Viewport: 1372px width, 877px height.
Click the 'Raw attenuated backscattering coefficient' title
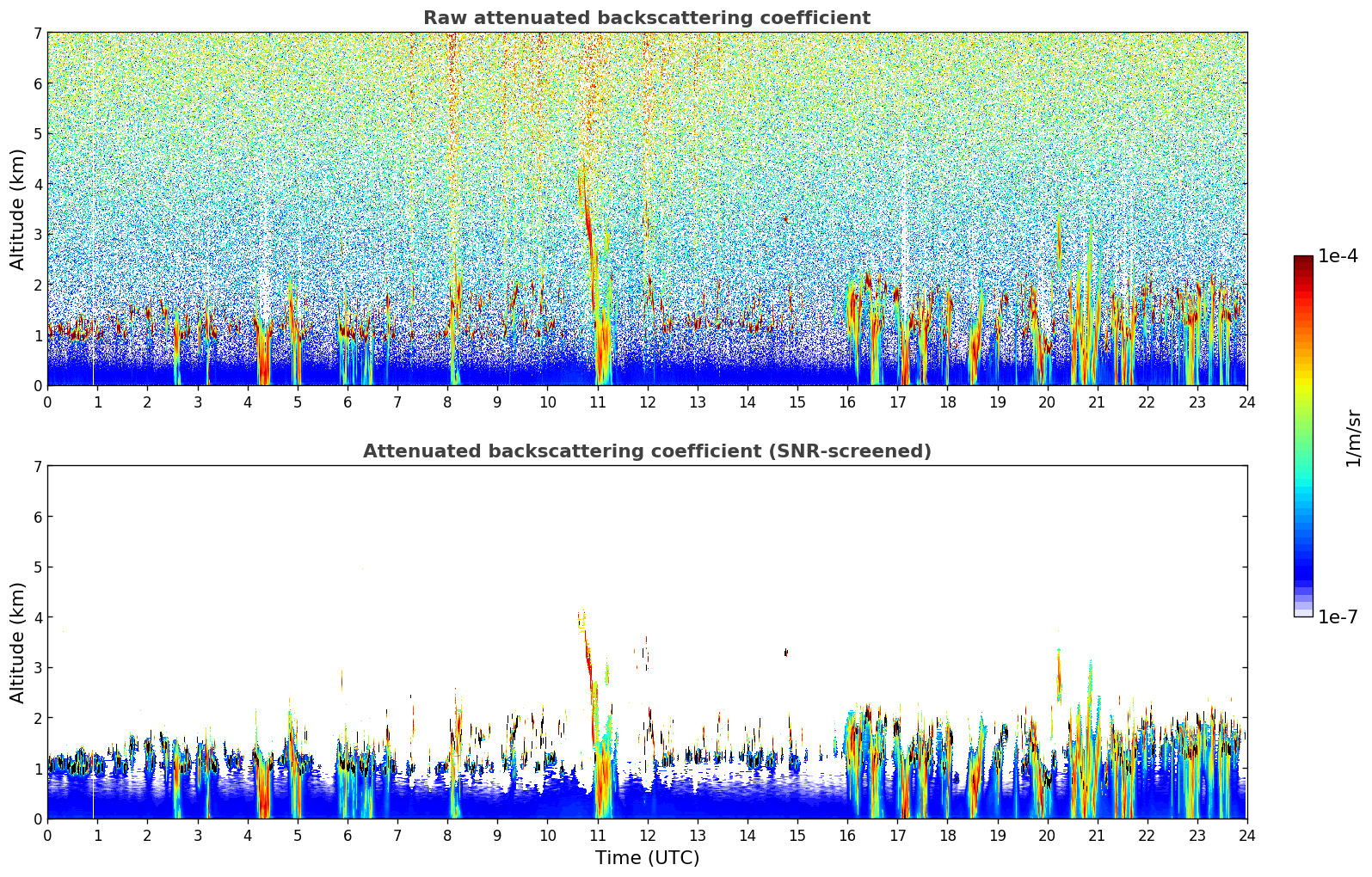pos(646,18)
